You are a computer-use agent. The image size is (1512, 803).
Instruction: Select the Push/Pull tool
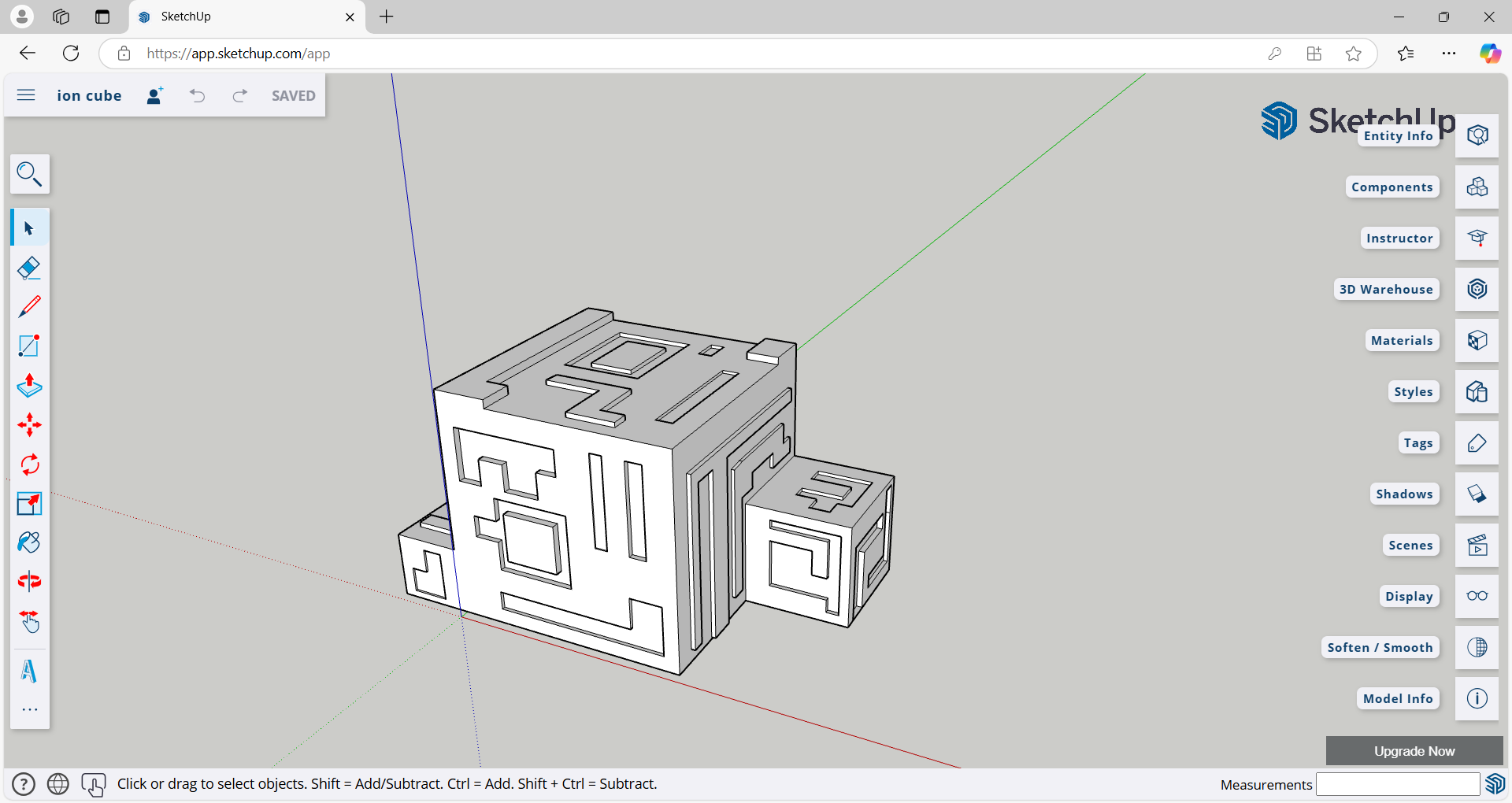pos(30,386)
